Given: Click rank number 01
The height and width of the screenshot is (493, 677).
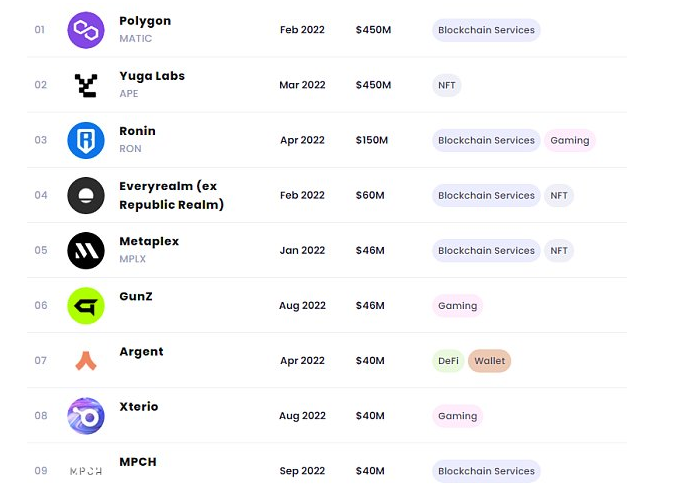Looking at the screenshot, I should (x=40, y=30).
